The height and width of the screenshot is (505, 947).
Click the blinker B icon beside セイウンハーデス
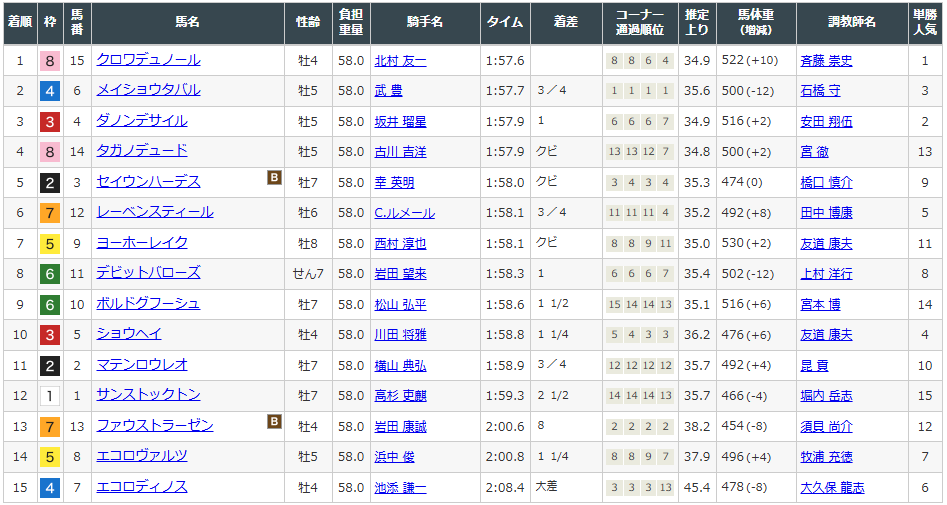(x=274, y=179)
